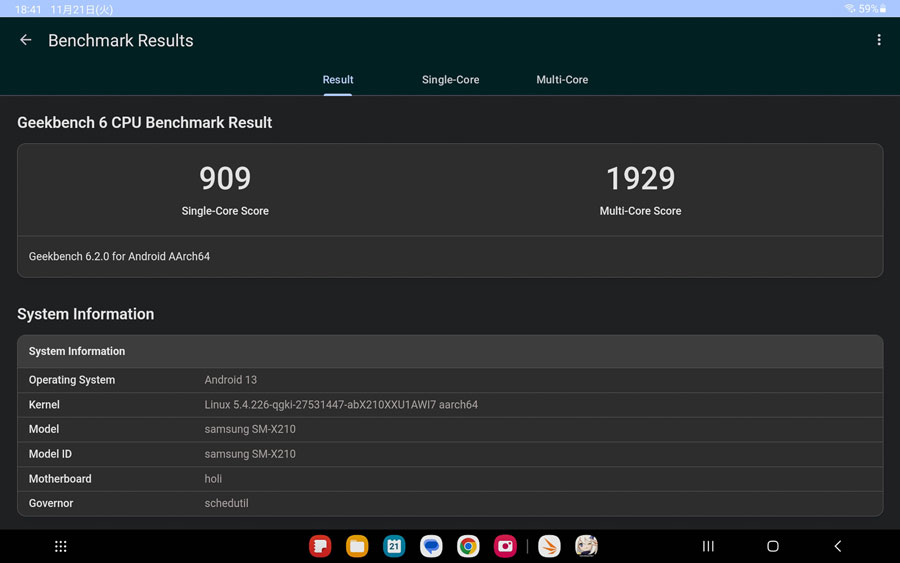Launch Google Chrome from the taskbar
Screen dimensions: 900x563
pos(468,546)
